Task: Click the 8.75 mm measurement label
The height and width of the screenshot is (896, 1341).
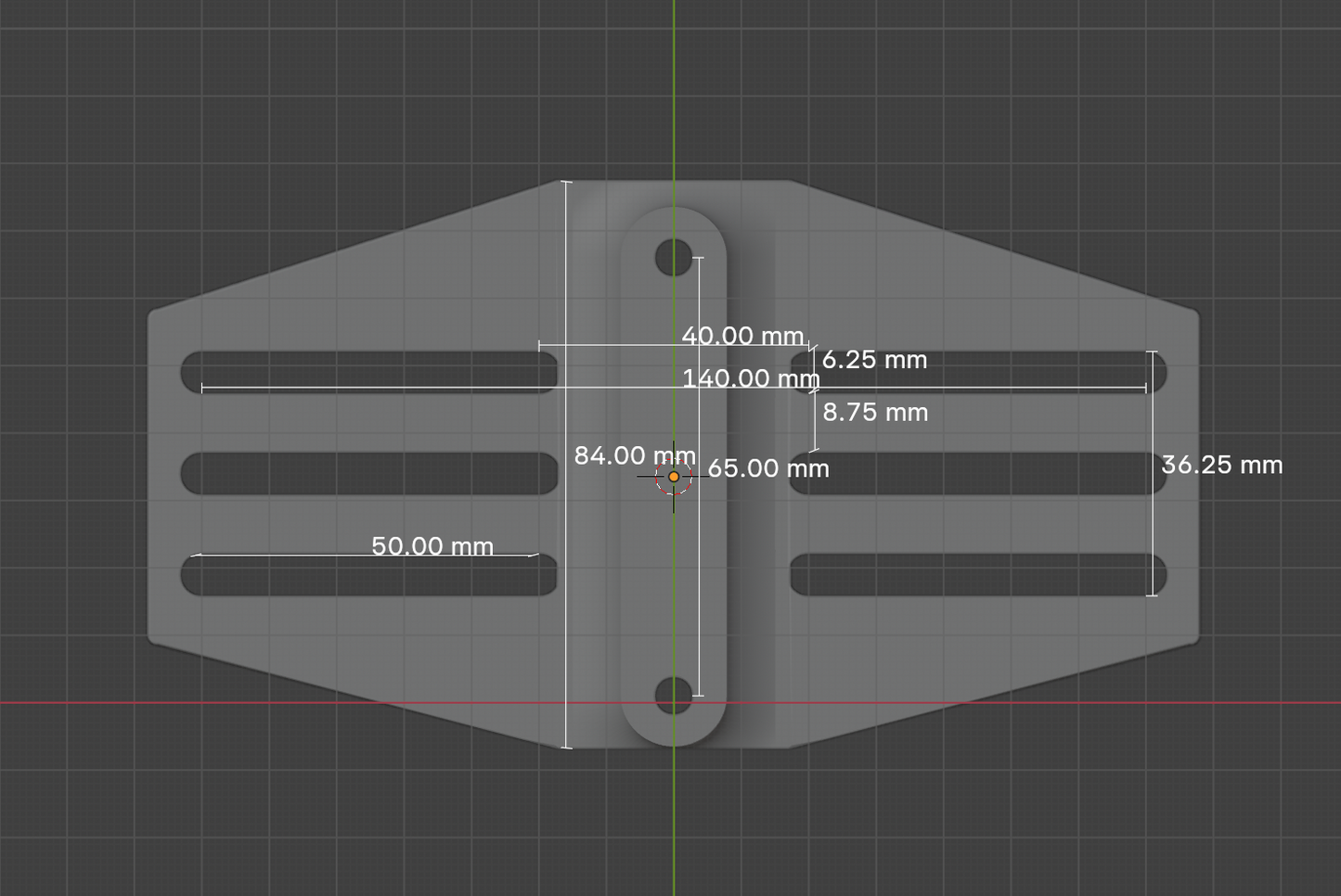Action: (x=875, y=413)
